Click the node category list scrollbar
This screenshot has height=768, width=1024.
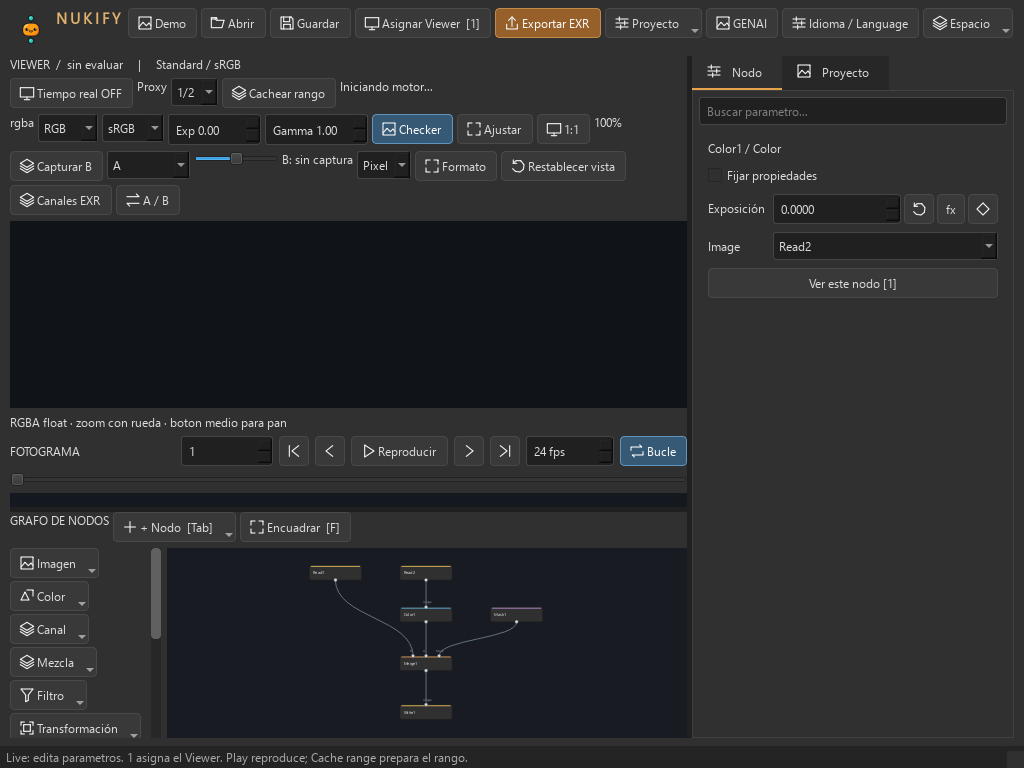tap(155, 593)
